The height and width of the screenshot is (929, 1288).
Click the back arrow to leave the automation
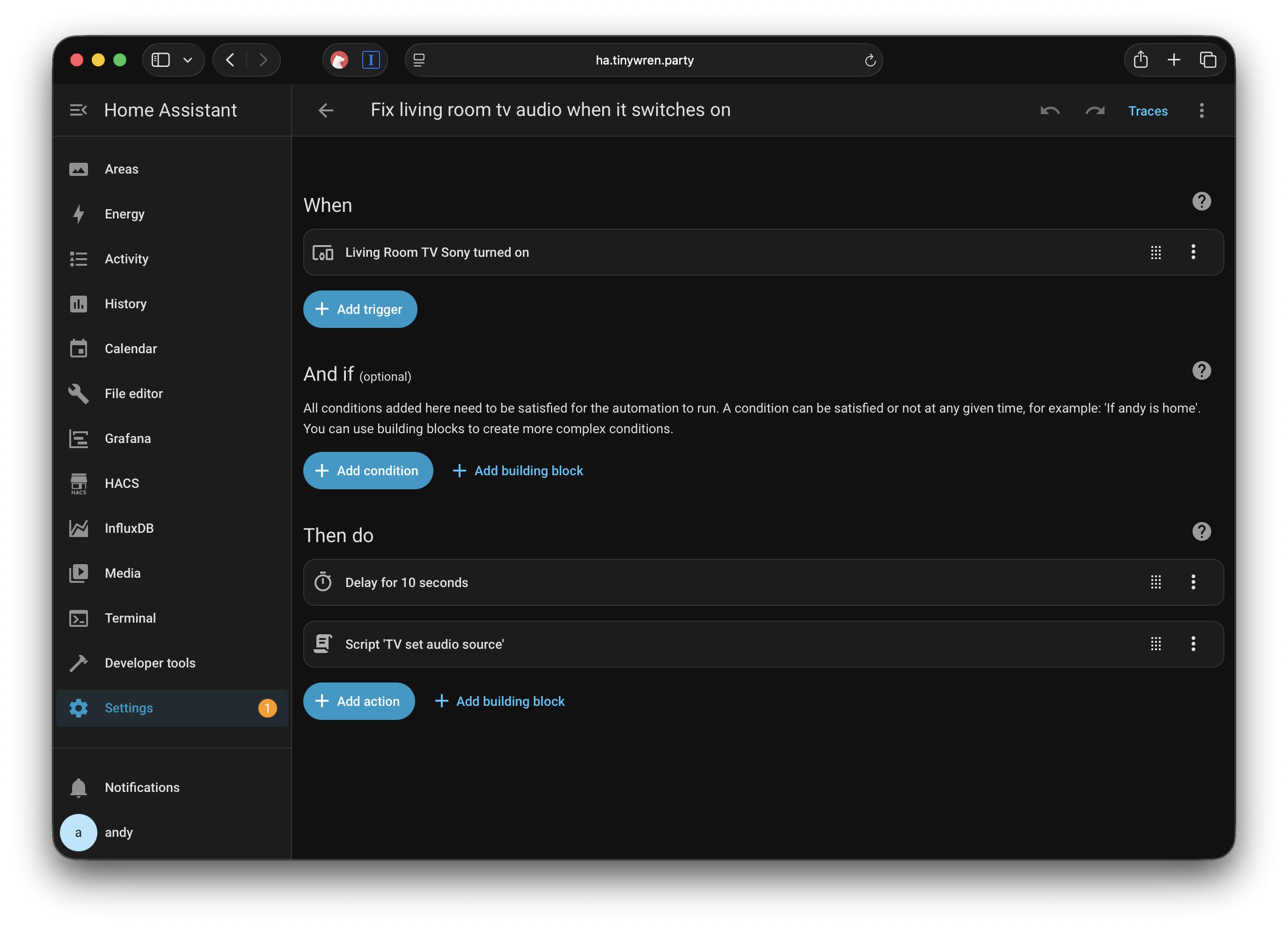(325, 110)
